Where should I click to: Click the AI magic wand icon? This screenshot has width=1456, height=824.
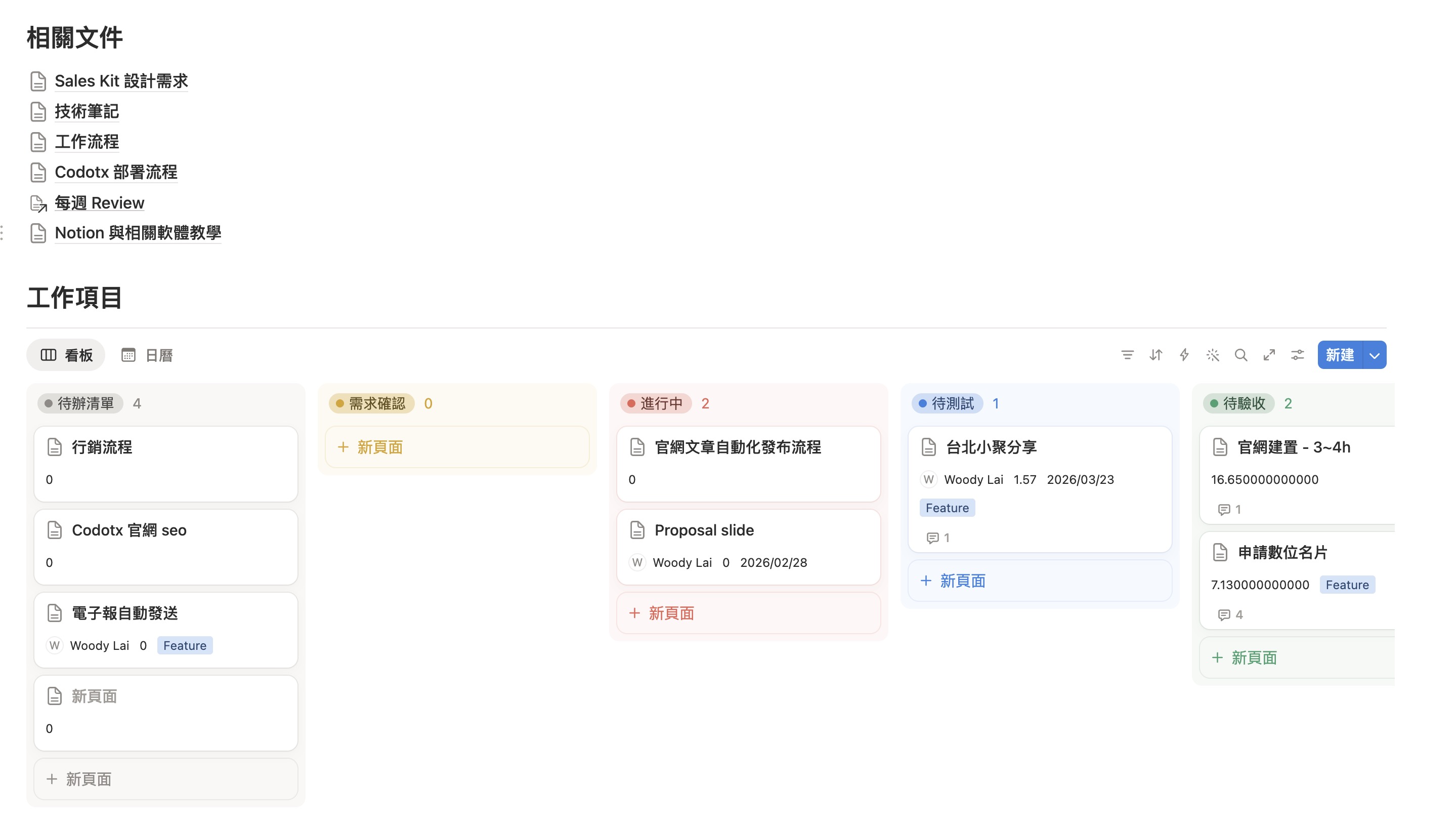(1213, 355)
